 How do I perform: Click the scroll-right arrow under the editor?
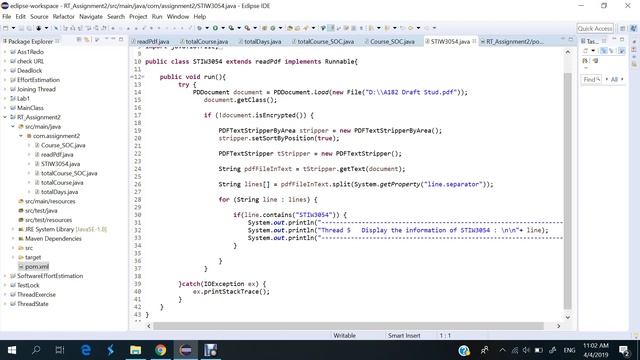coord(558,326)
